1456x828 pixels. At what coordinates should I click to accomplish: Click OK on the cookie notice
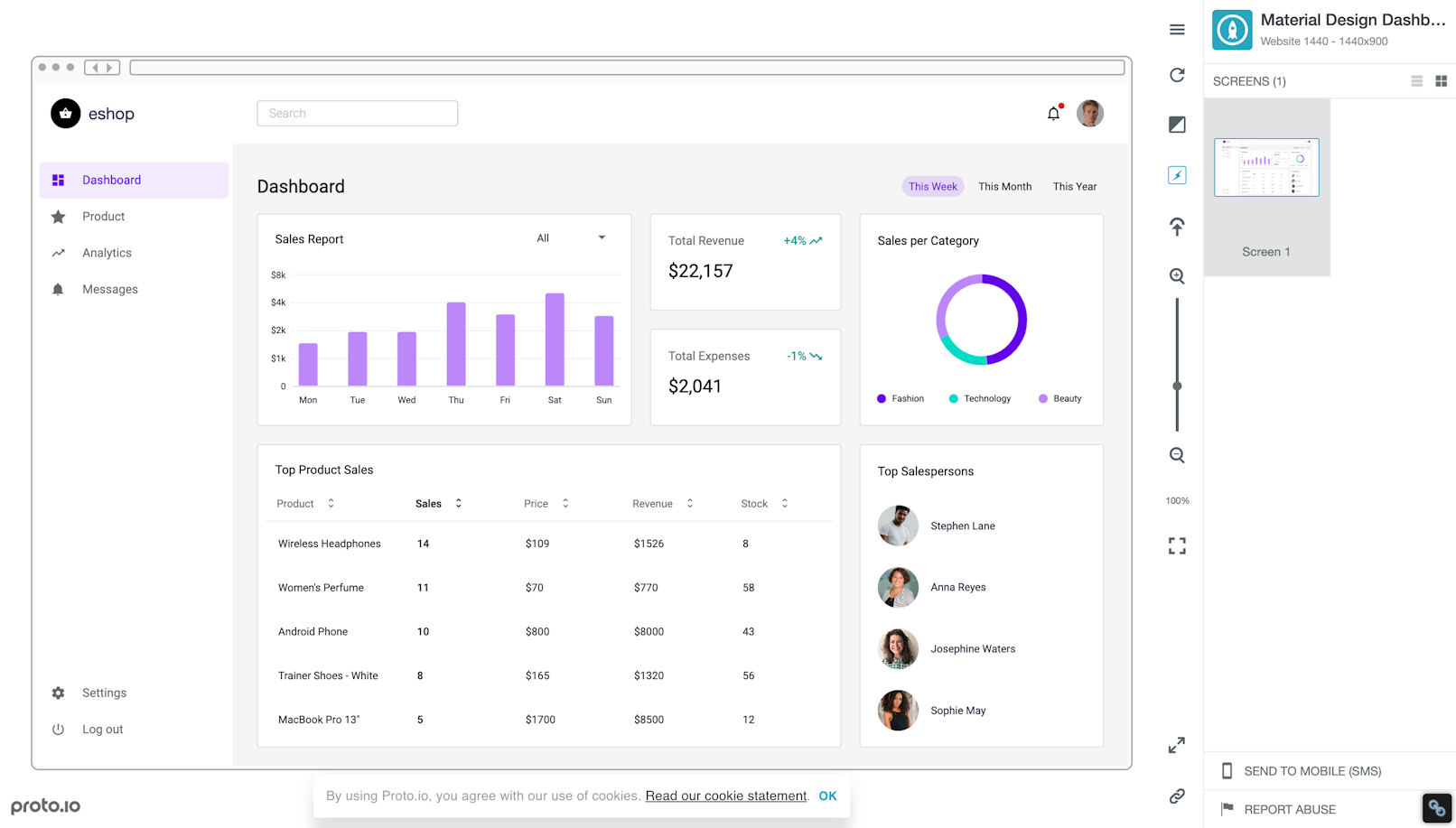click(827, 795)
